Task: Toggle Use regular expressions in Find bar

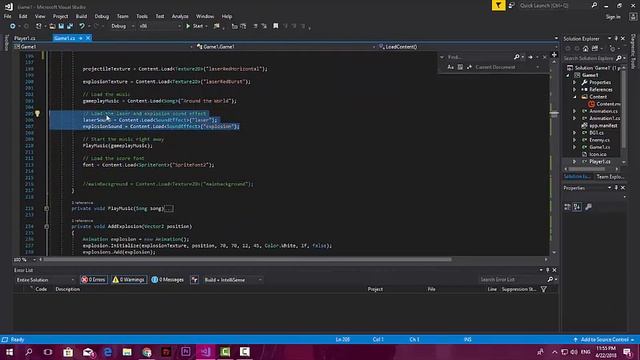Action: coord(469,67)
